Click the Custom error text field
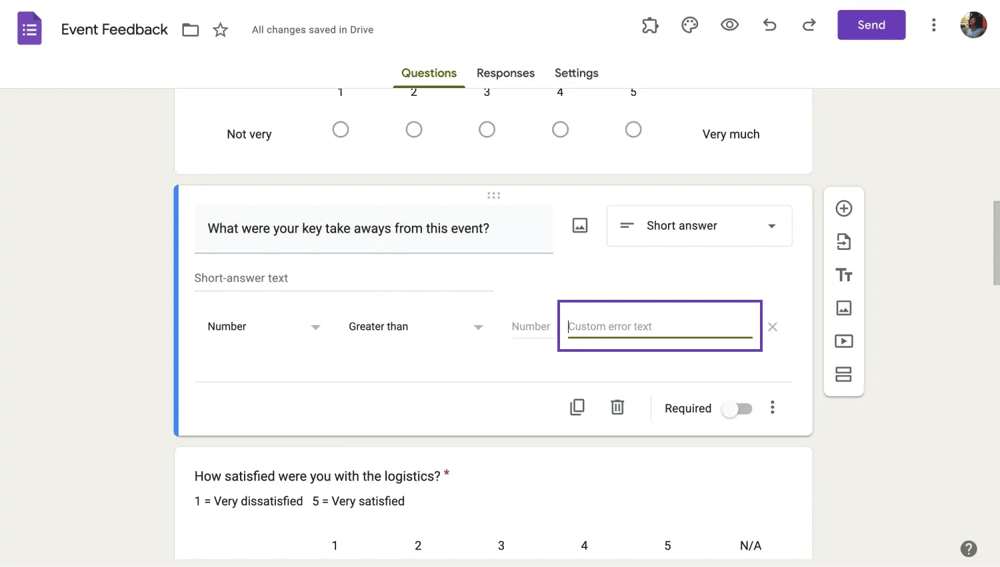1000x567 pixels. (659, 327)
